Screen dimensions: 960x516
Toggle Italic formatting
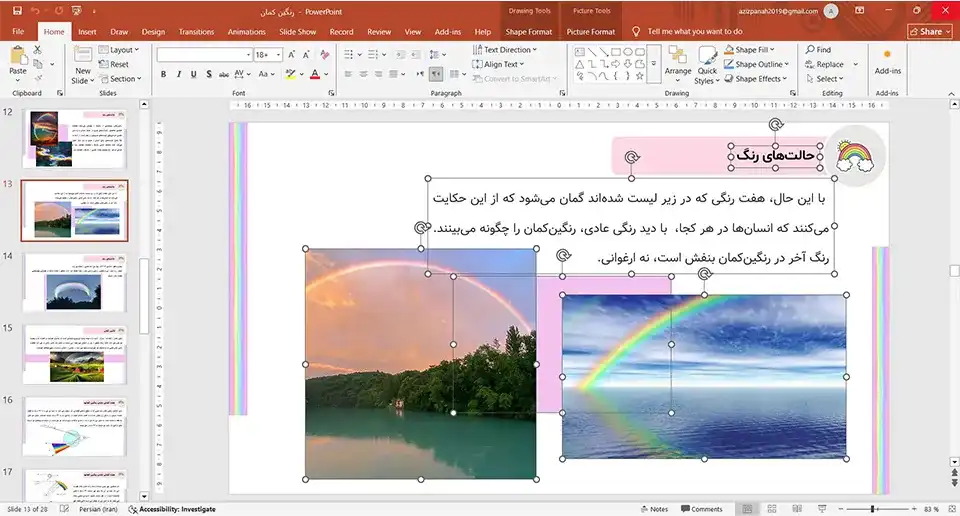coord(178,74)
